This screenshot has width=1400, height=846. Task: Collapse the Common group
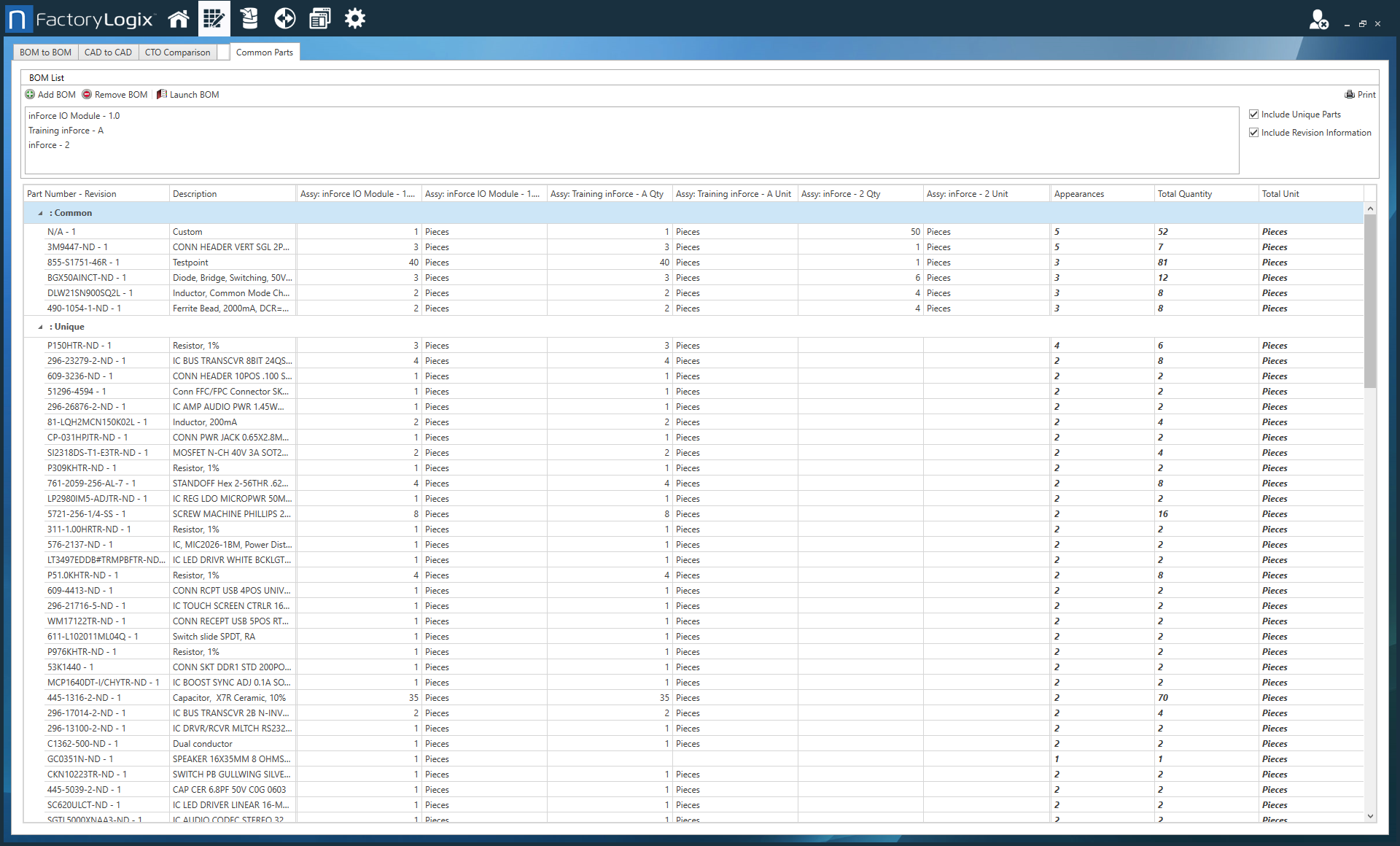coord(40,214)
